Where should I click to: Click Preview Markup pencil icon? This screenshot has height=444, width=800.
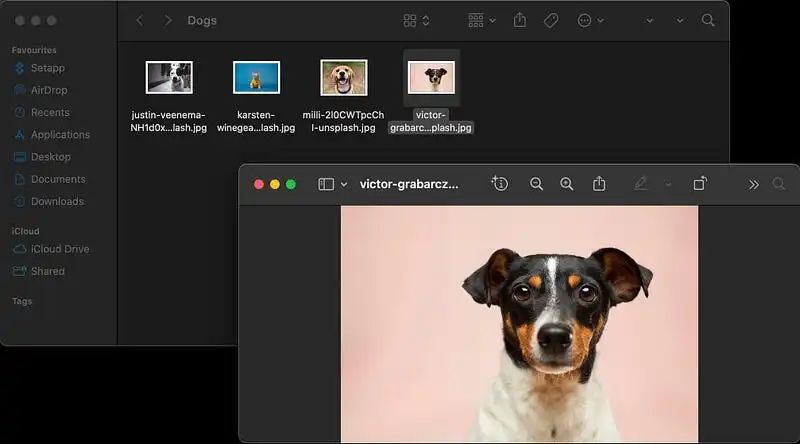641,183
